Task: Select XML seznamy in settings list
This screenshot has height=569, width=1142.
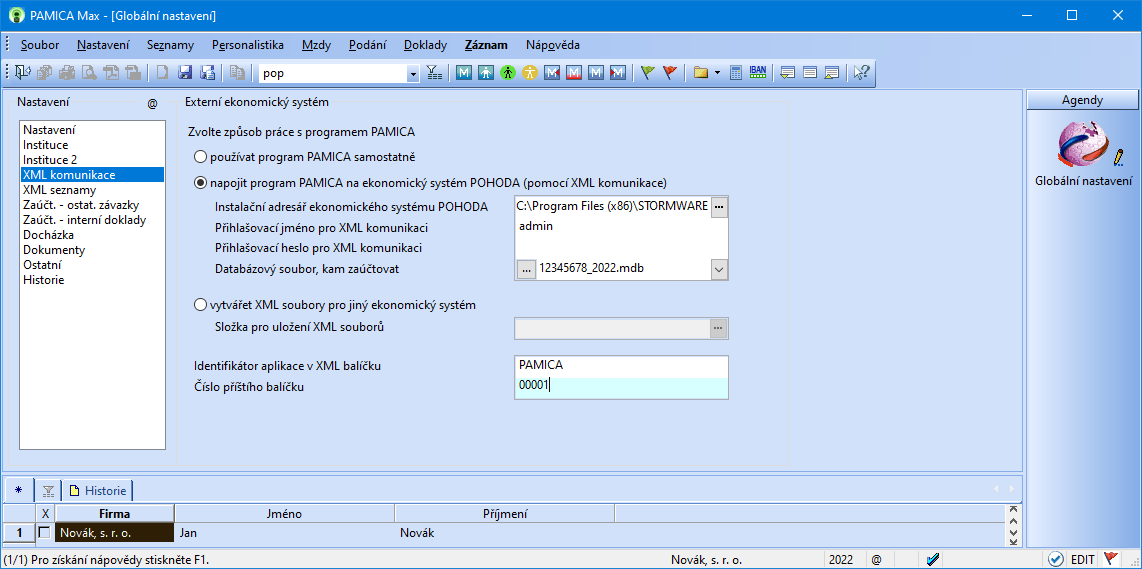Action: pyautogui.click(x=59, y=189)
